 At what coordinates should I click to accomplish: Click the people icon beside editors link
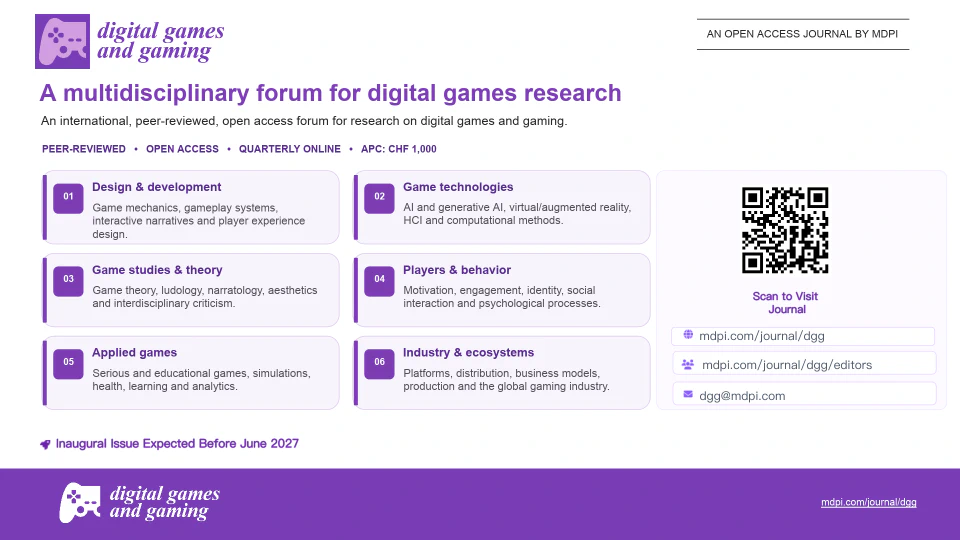tap(688, 364)
